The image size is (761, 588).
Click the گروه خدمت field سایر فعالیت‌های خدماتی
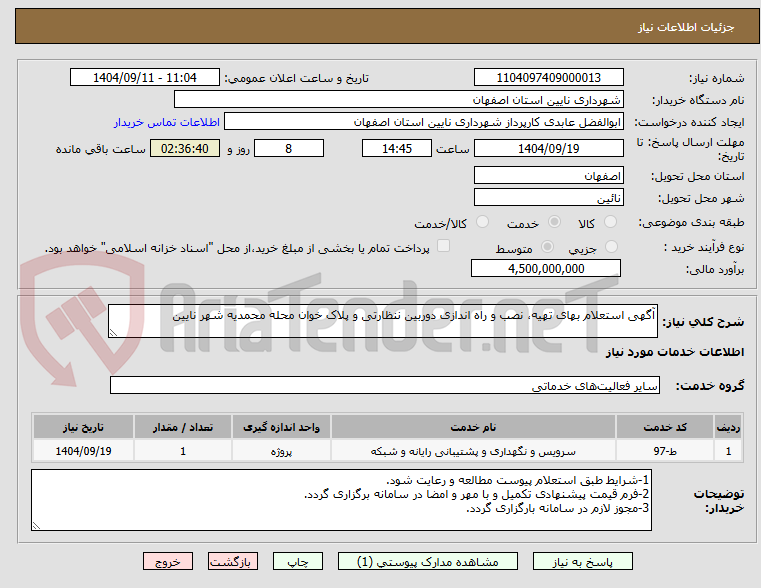tap(385, 385)
